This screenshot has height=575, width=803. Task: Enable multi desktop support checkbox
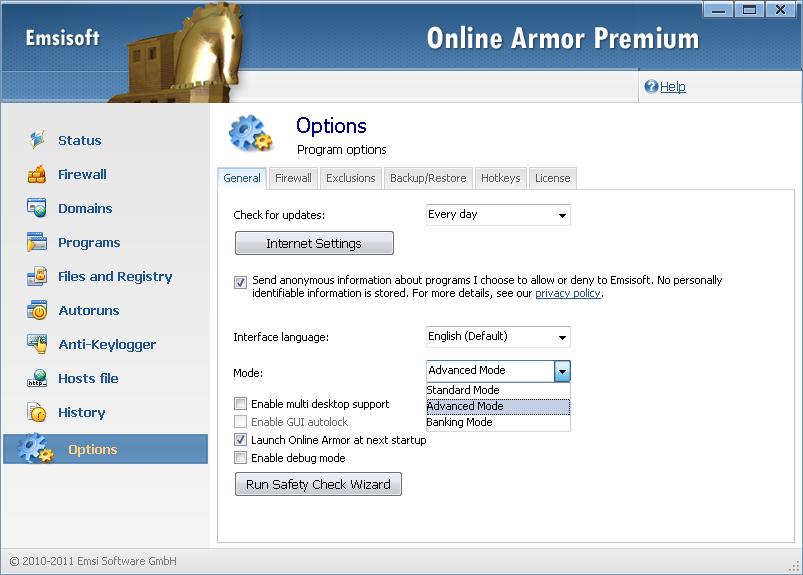[x=240, y=403]
